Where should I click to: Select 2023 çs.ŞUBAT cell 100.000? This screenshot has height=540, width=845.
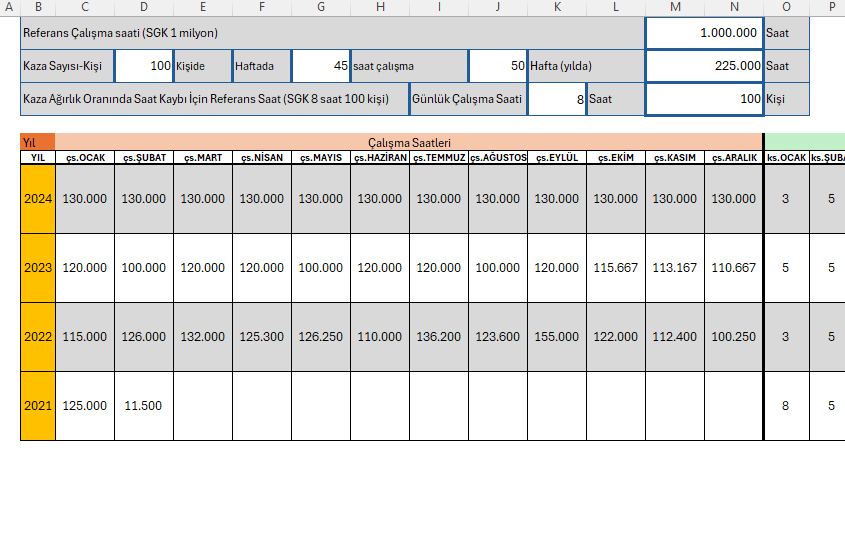[x=144, y=268]
